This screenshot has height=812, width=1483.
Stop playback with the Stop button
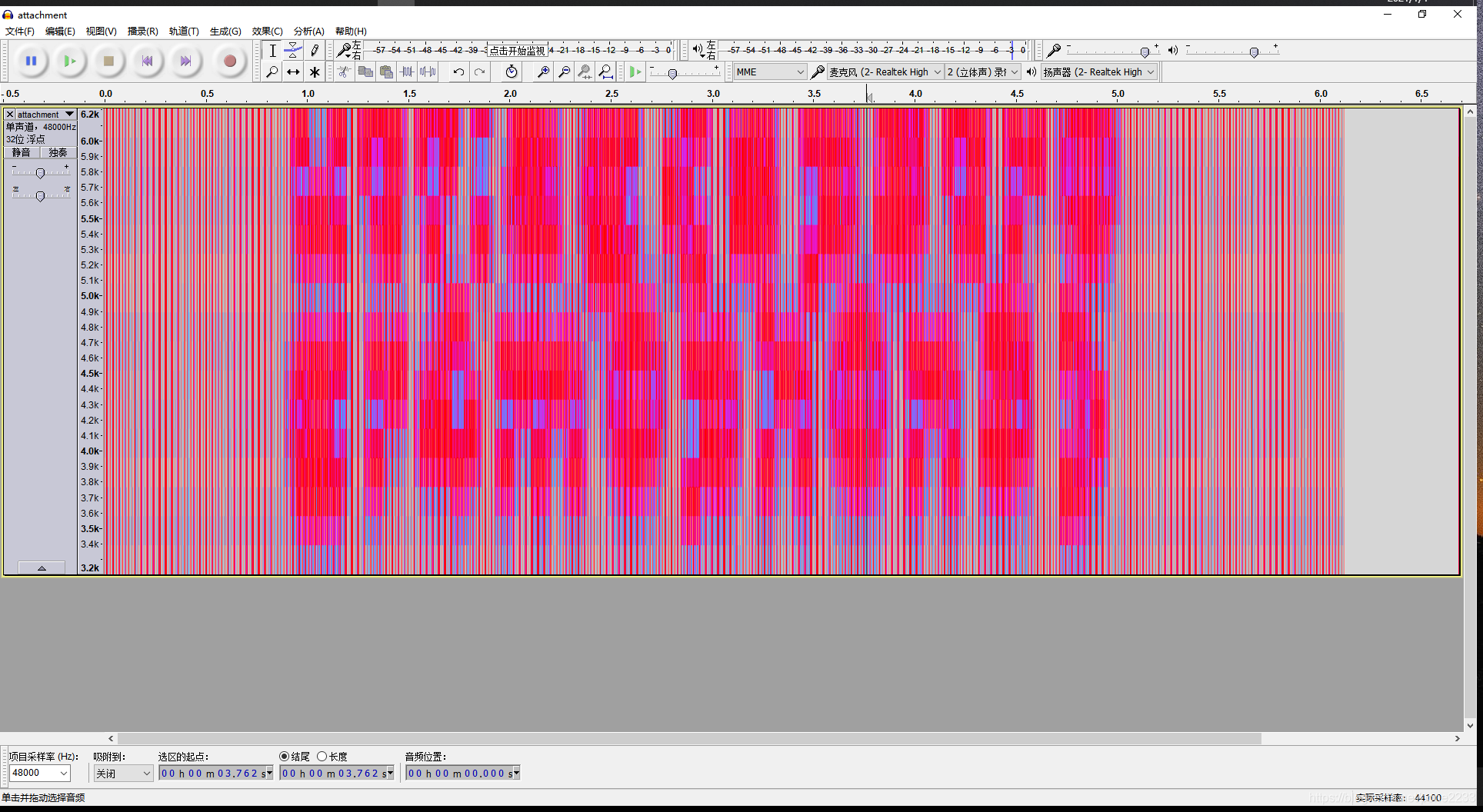coord(108,61)
